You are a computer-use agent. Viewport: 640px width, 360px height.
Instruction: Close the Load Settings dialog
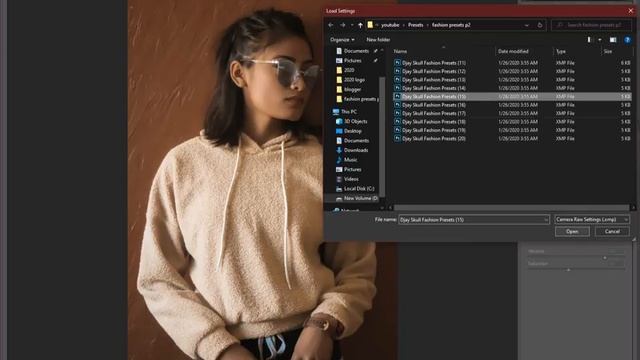630,11
